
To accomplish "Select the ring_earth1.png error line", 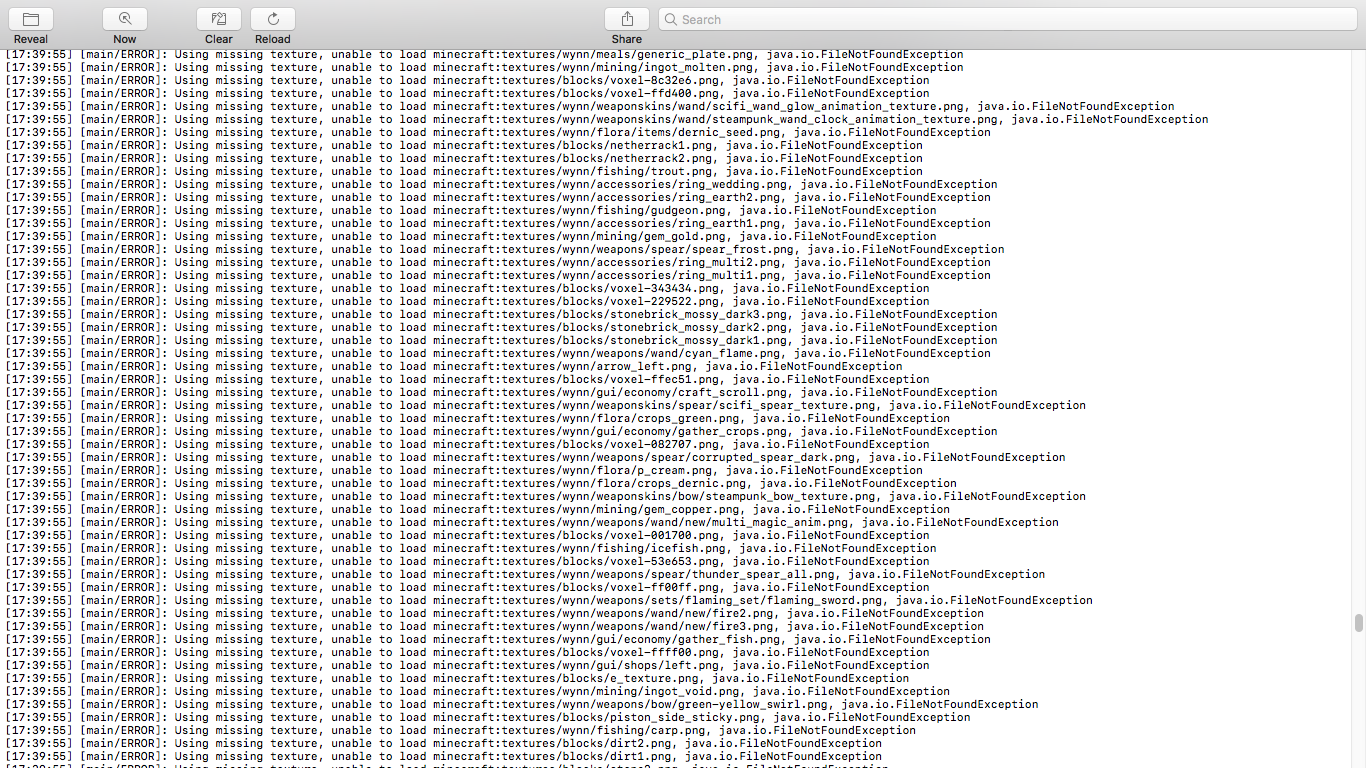I will coord(498,224).
